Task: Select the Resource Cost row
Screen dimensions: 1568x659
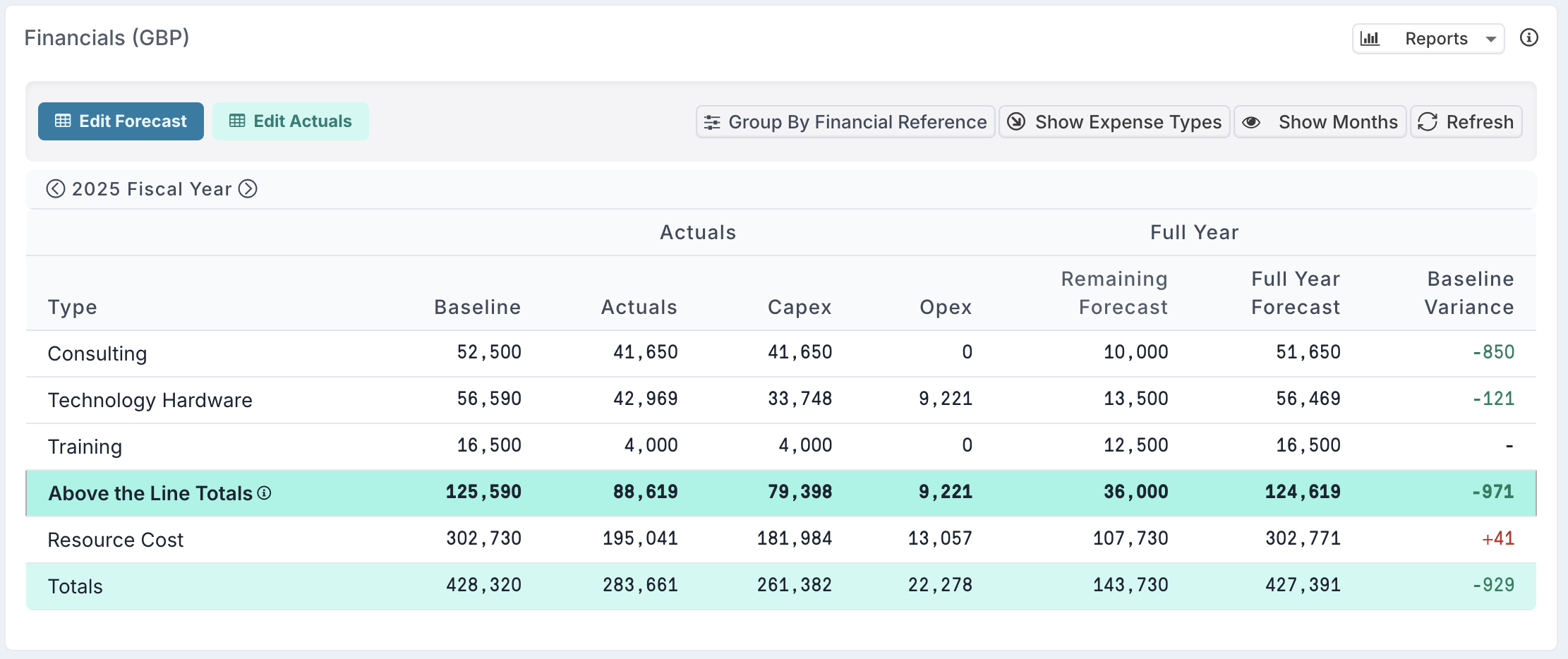Action: point(116,540)
